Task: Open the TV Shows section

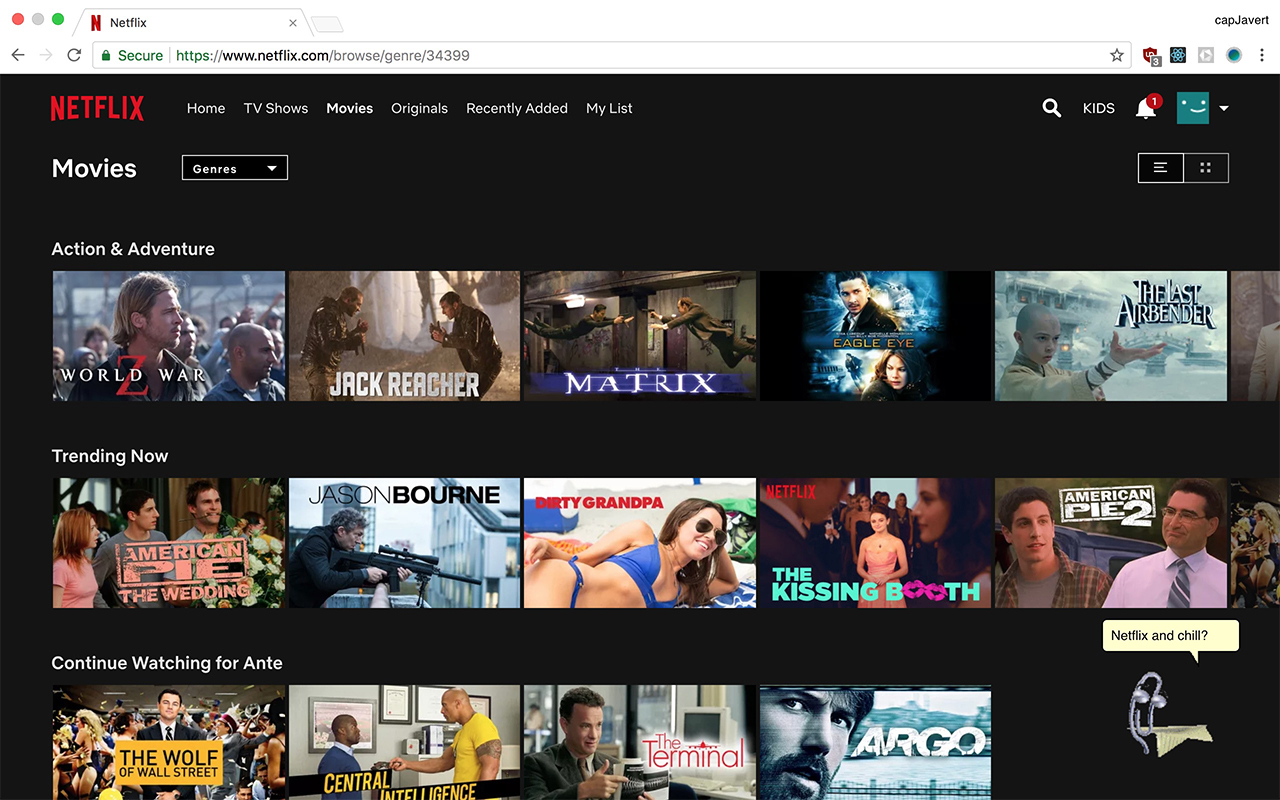Action: pyautogui.click(x=276, y=108)
